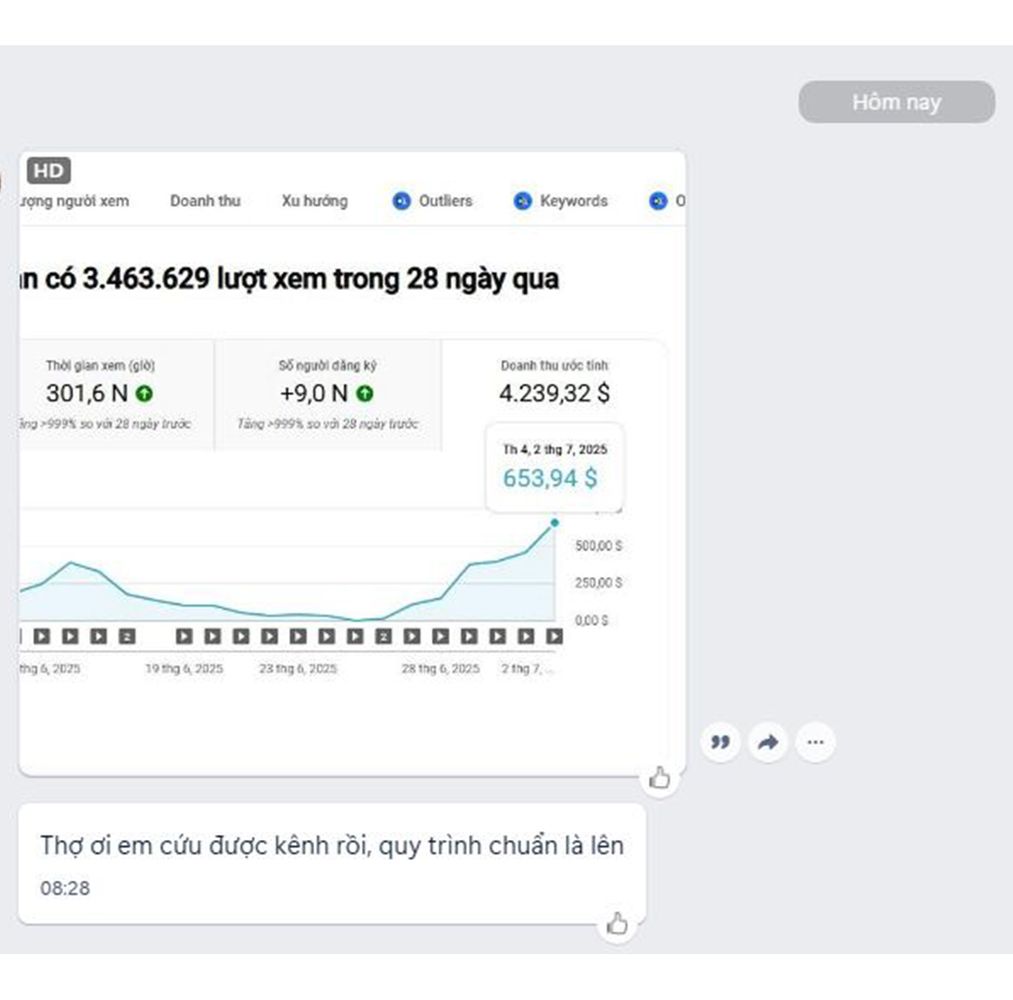Click the blue icon next to Outliers
The image size is (1013, 1000).
pyautogui.click(x=401, y=201)
